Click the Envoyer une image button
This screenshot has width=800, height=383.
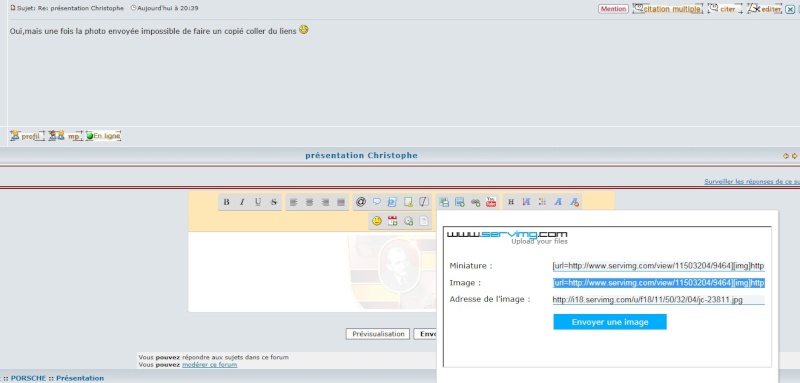click(x=610, y=322)
